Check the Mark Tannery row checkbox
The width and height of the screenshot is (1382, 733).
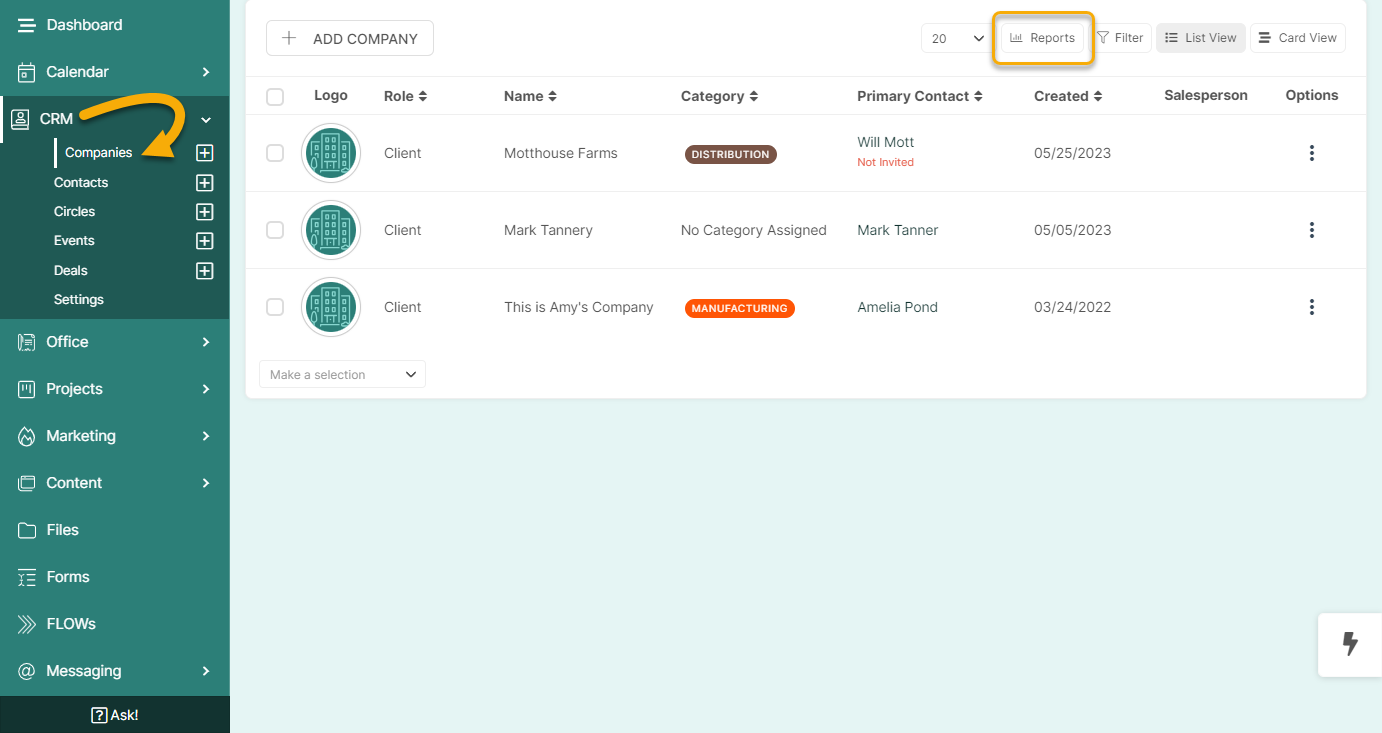click(x=275, y=230)
